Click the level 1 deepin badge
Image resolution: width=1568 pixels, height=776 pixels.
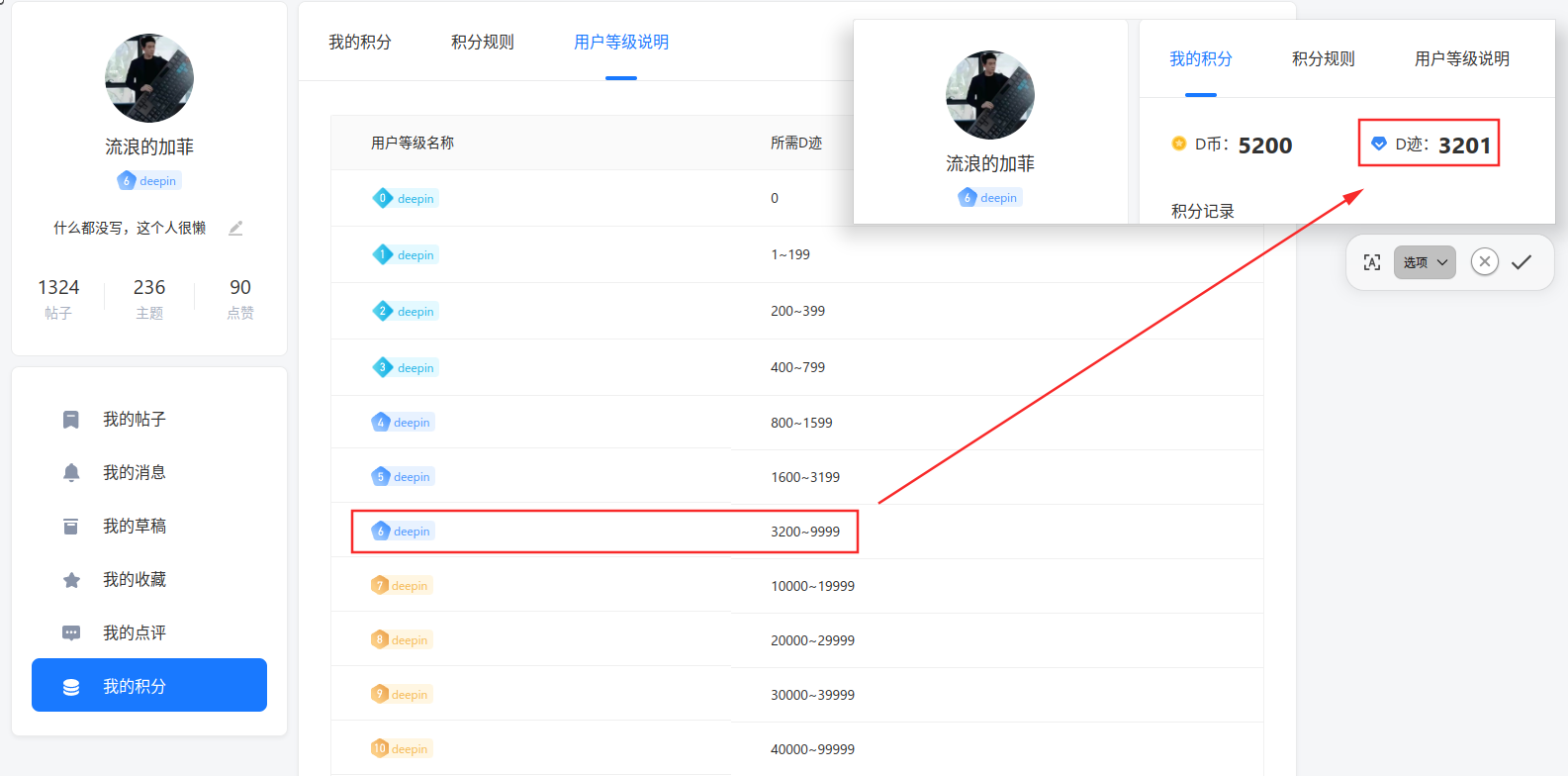[406, 254]
